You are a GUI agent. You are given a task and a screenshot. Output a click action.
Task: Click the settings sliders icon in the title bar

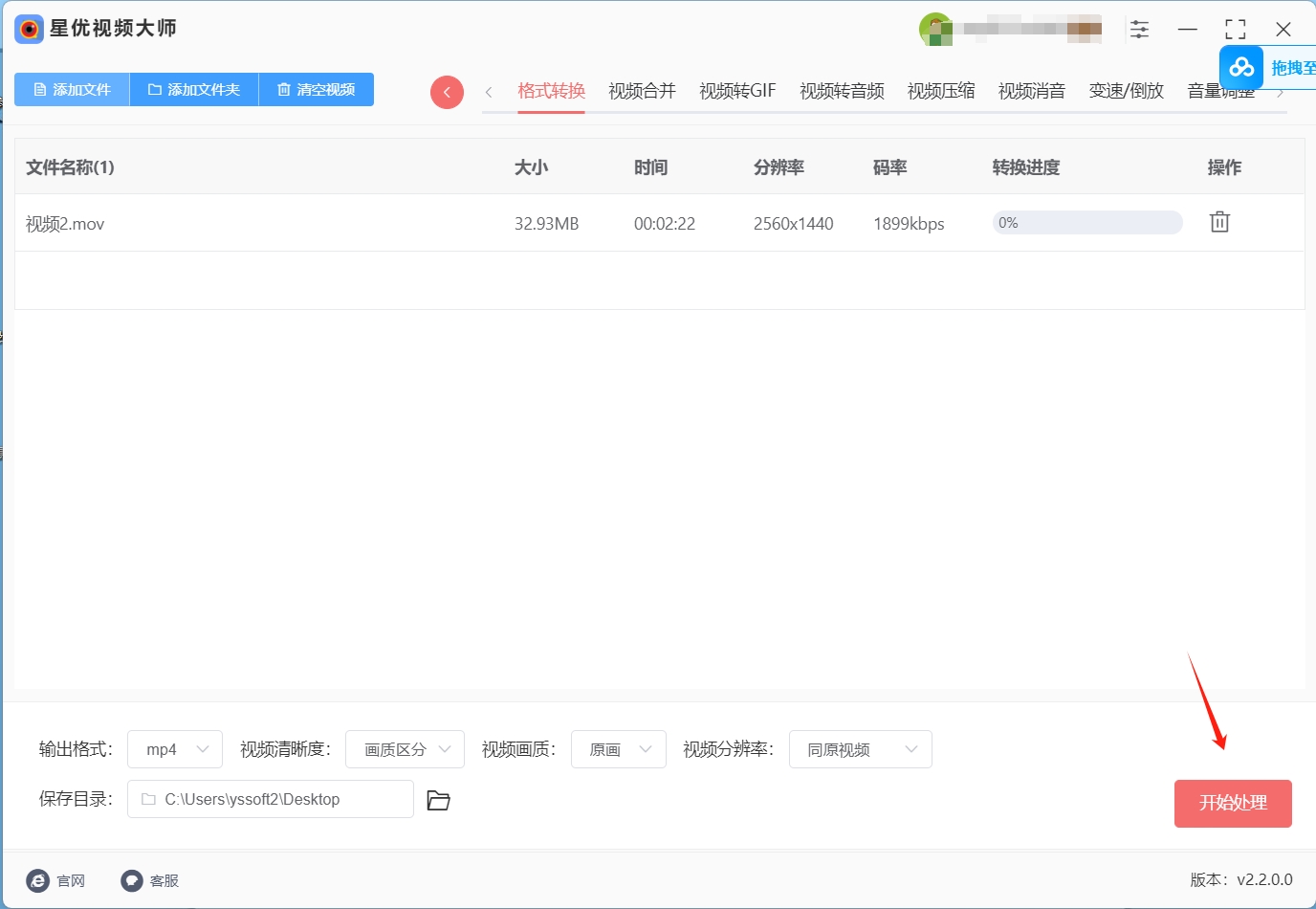1139,29
